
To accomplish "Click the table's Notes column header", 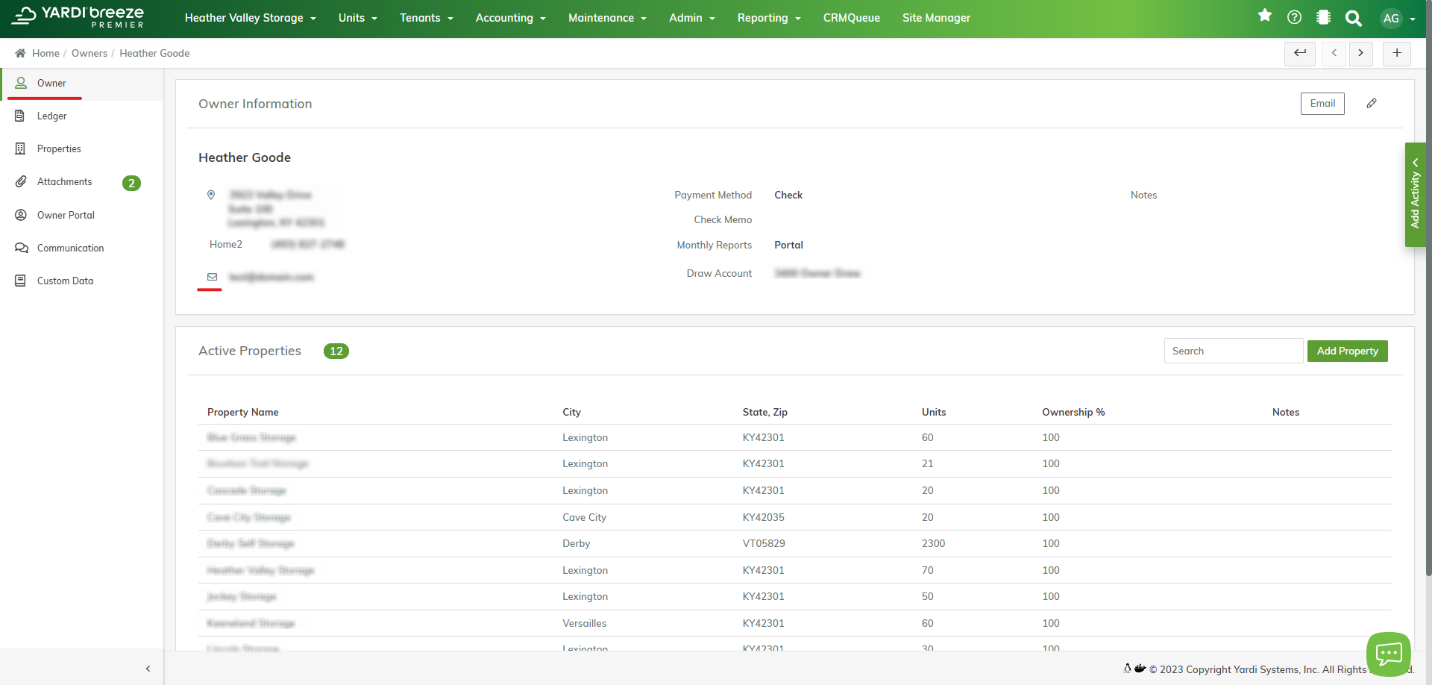I will tap(1286, 412).
